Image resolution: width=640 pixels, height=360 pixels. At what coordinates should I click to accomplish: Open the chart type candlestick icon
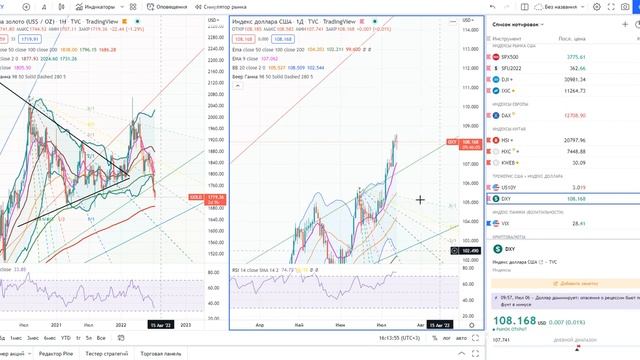coord(62,7)
